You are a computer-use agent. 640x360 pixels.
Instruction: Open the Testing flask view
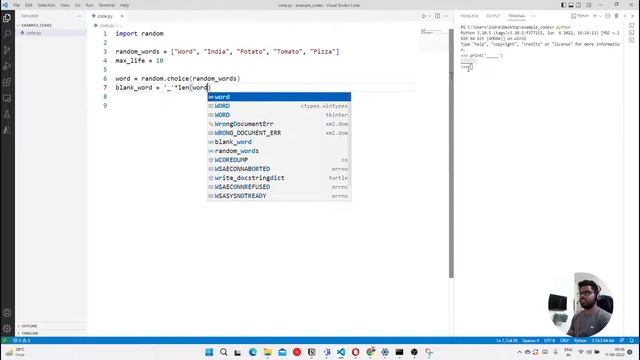pyautogui.click(x=7, y=114)
